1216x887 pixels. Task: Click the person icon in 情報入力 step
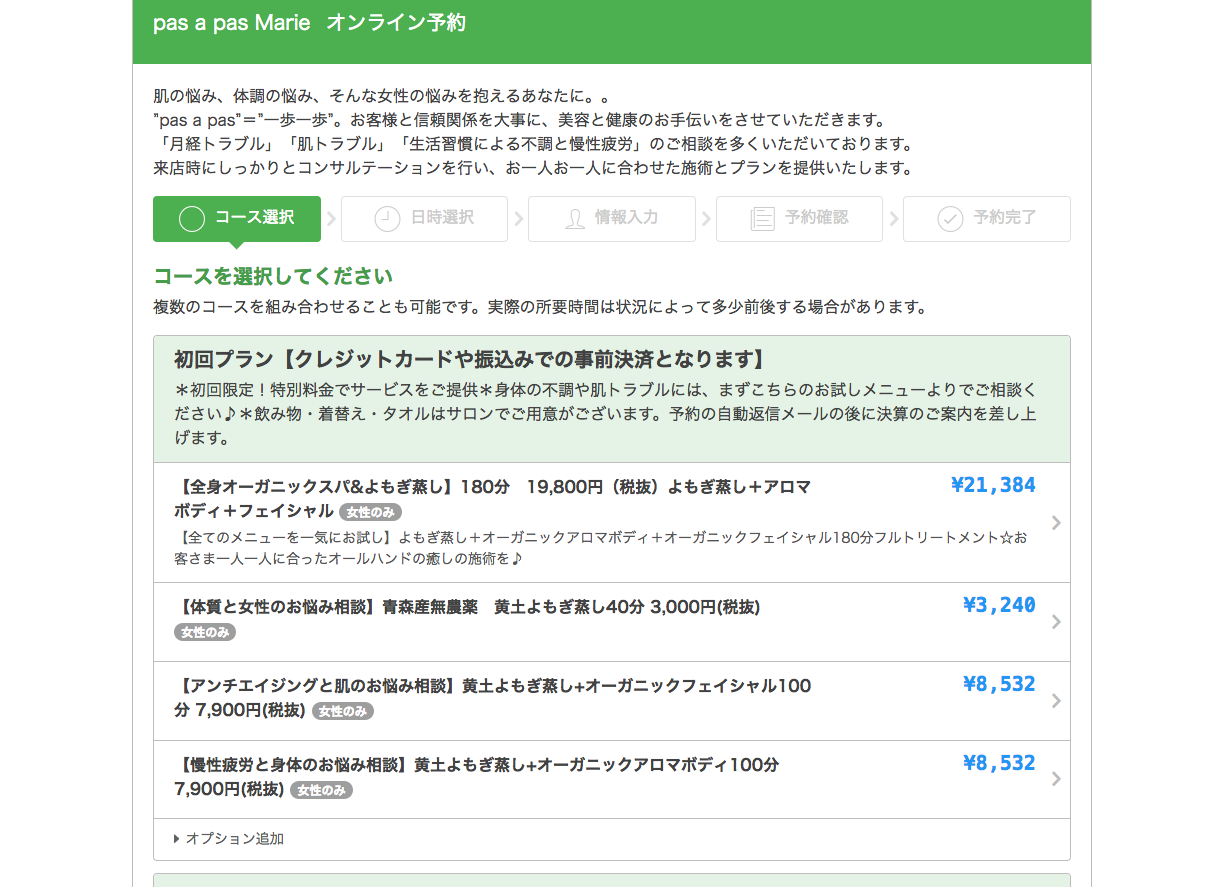coord(575,219)
